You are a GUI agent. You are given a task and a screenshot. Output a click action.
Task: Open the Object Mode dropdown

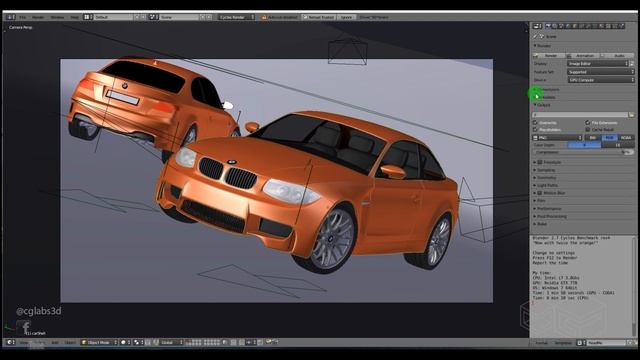[99, 342]
